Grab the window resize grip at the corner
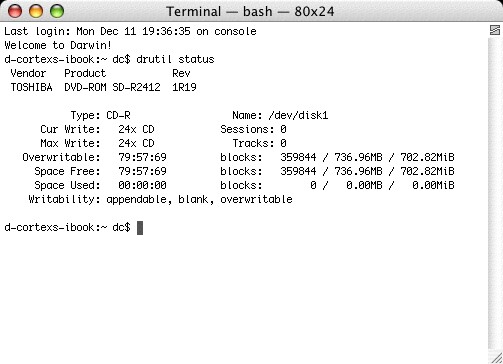The height and width of the screenshot is (364, 503). pos(495,357)
